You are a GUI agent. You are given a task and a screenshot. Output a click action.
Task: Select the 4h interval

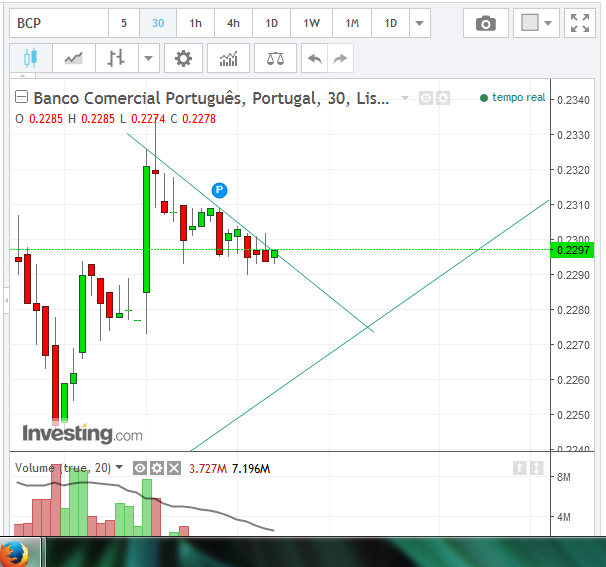click(x=233, y=23)
